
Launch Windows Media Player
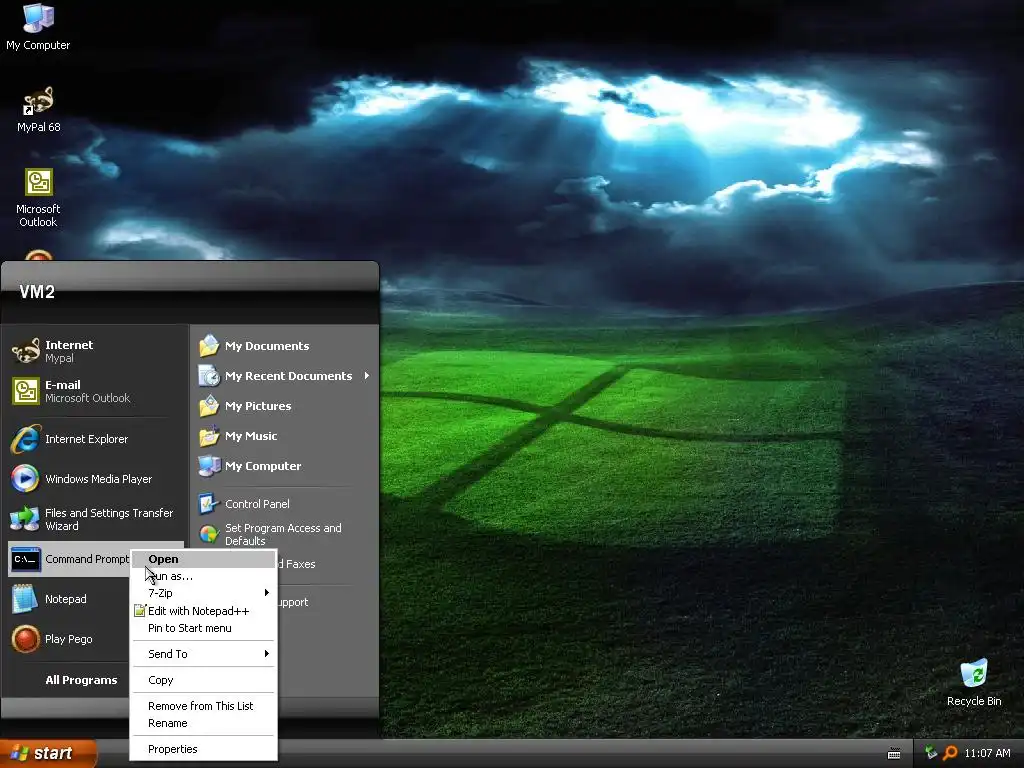pos(97,479)
